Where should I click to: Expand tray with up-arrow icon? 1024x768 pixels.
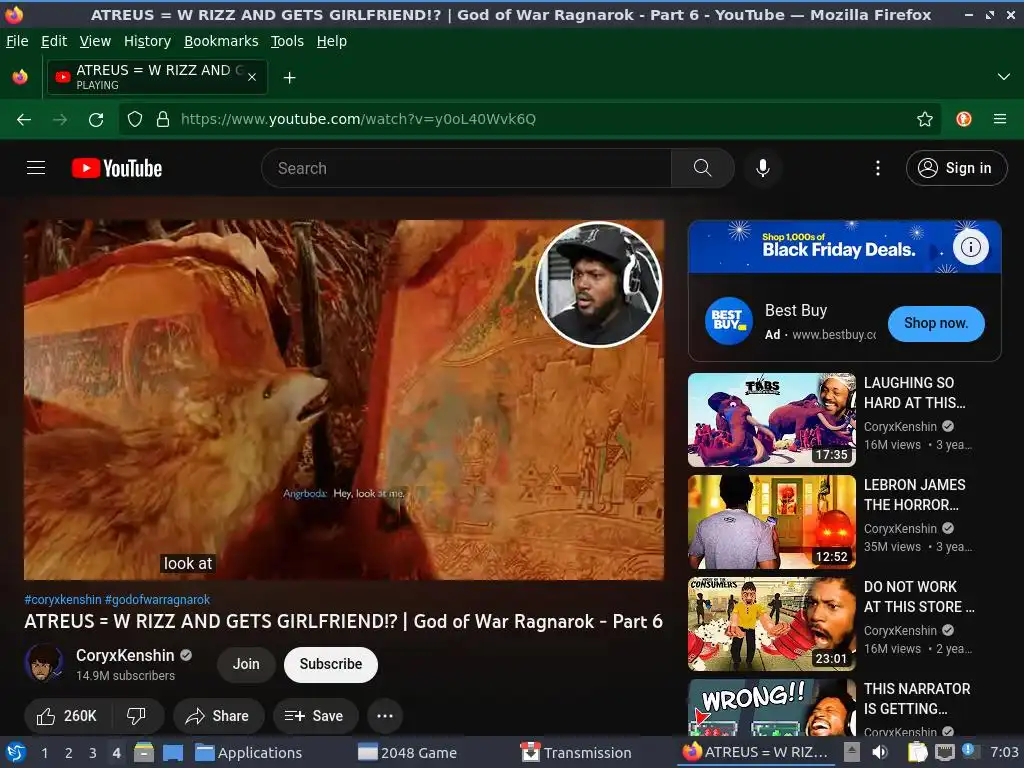click(851, 752)
